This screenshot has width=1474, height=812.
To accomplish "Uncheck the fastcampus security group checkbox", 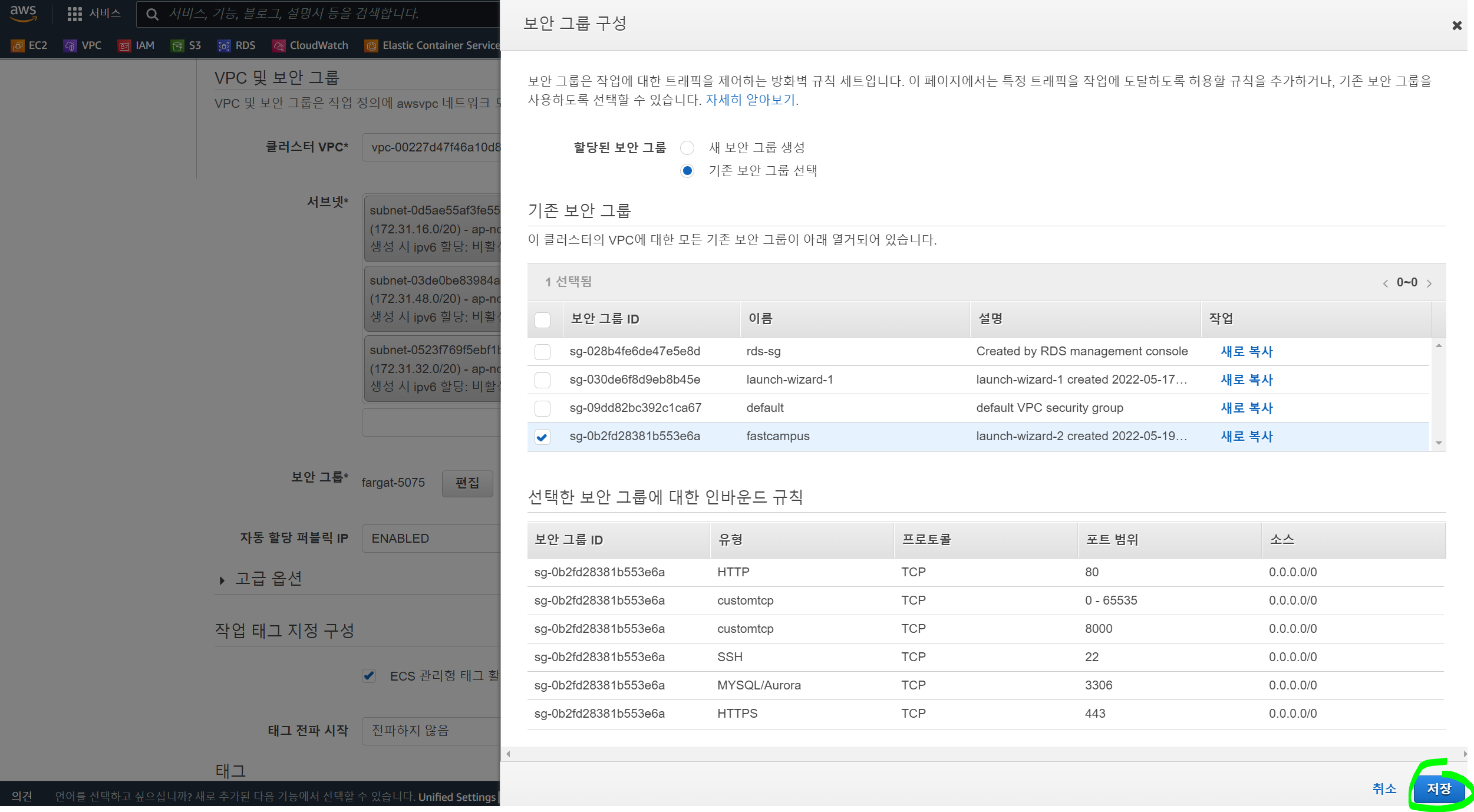I will click(542, 437).
